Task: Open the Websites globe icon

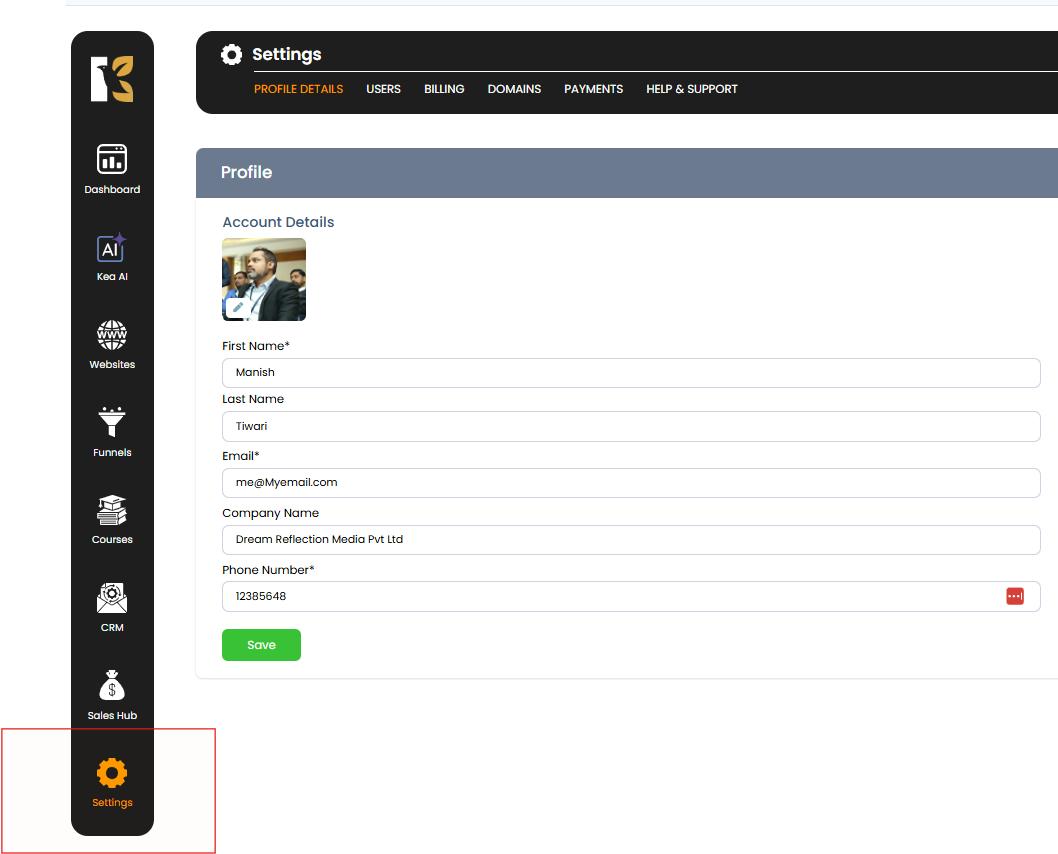Action: click(x=112, y=336)
